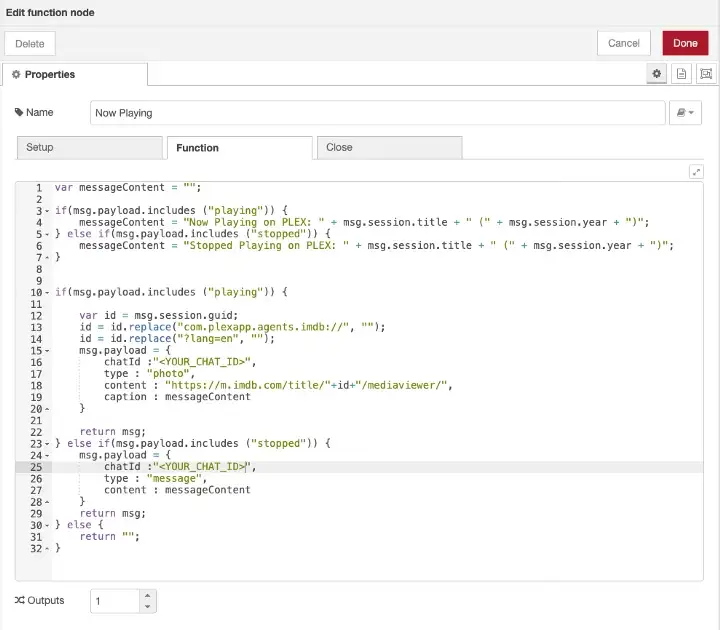This screenshot has width=720, height=630.
Task: Click "Now Playing on PLEX: " string
Action: pos(254,222)
